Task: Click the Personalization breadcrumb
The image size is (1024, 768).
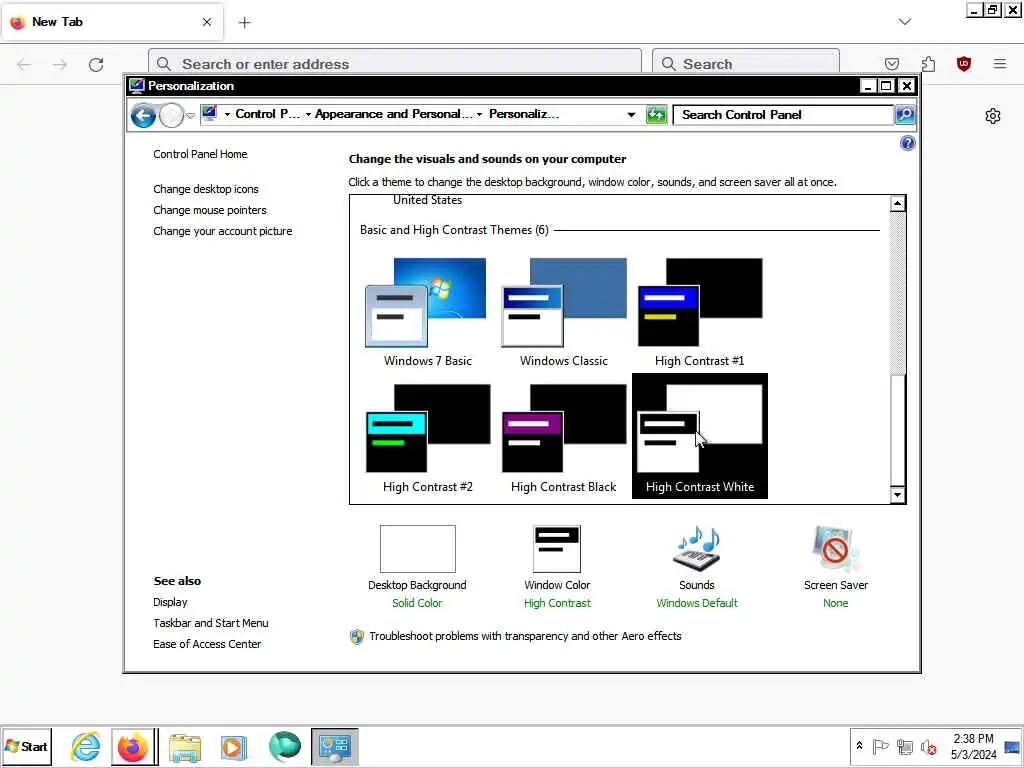Action: tap(524, 114)
